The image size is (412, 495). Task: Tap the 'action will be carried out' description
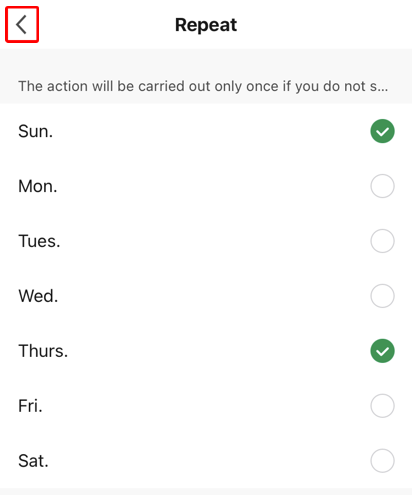coord(203,86)
